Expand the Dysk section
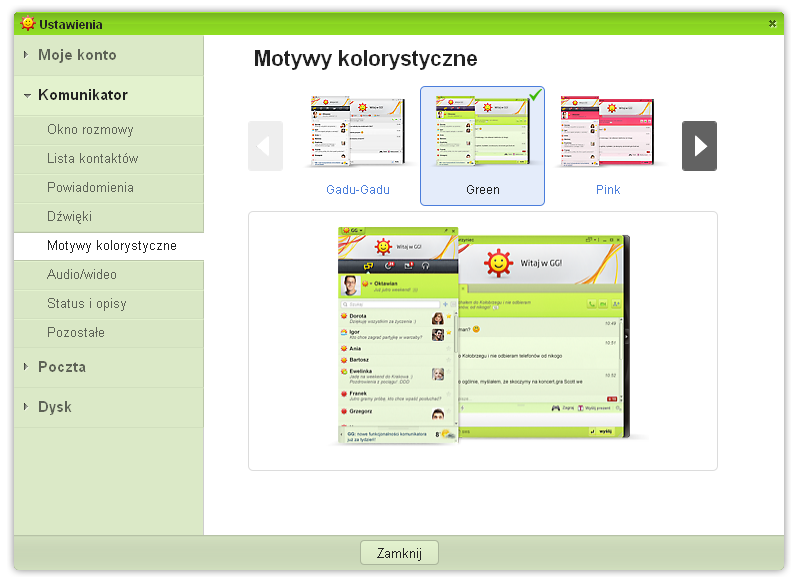Image resolution: width=798 pixels, height=585 pixels. pyautogui.click(x=109, y=407)
